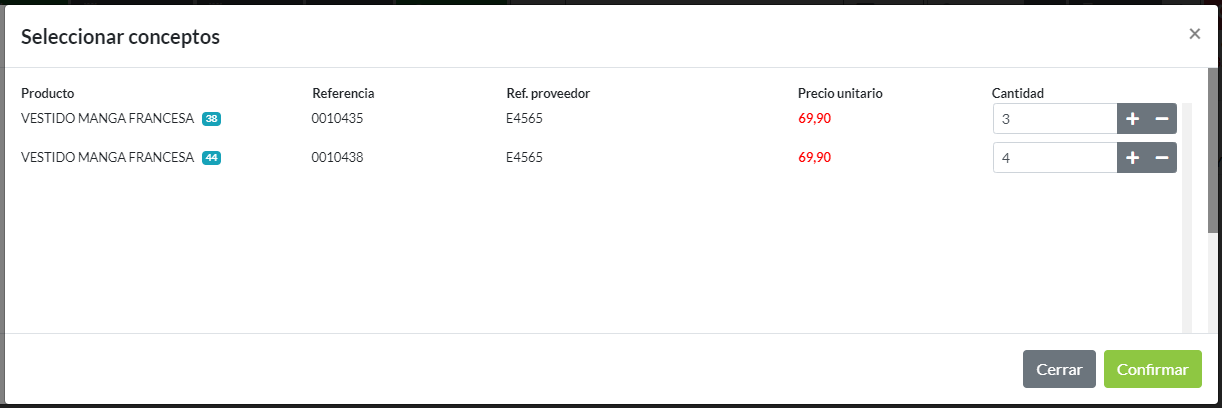Click the Cantidad column header
The height and width of the screenshot is (408, 1222).
[1017, 93]
